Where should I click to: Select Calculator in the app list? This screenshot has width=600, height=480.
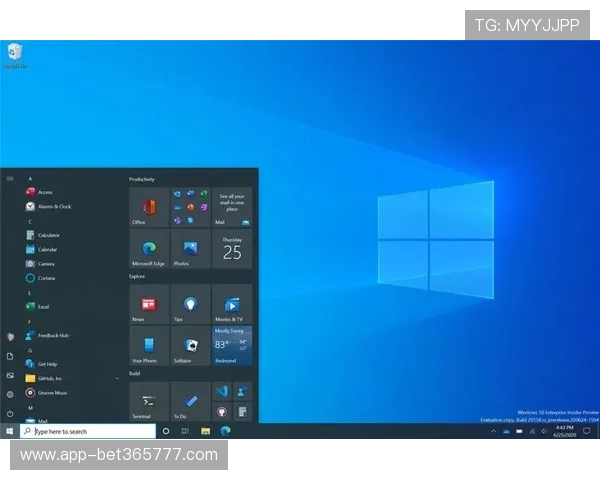click(49, 235)
